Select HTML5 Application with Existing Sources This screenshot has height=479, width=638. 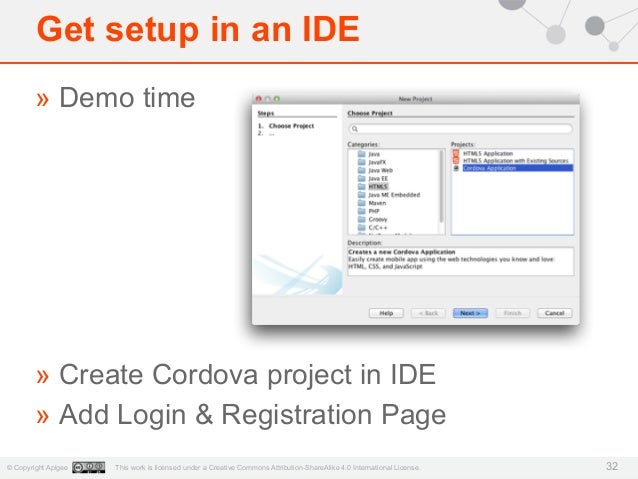(x=516, y=161)
